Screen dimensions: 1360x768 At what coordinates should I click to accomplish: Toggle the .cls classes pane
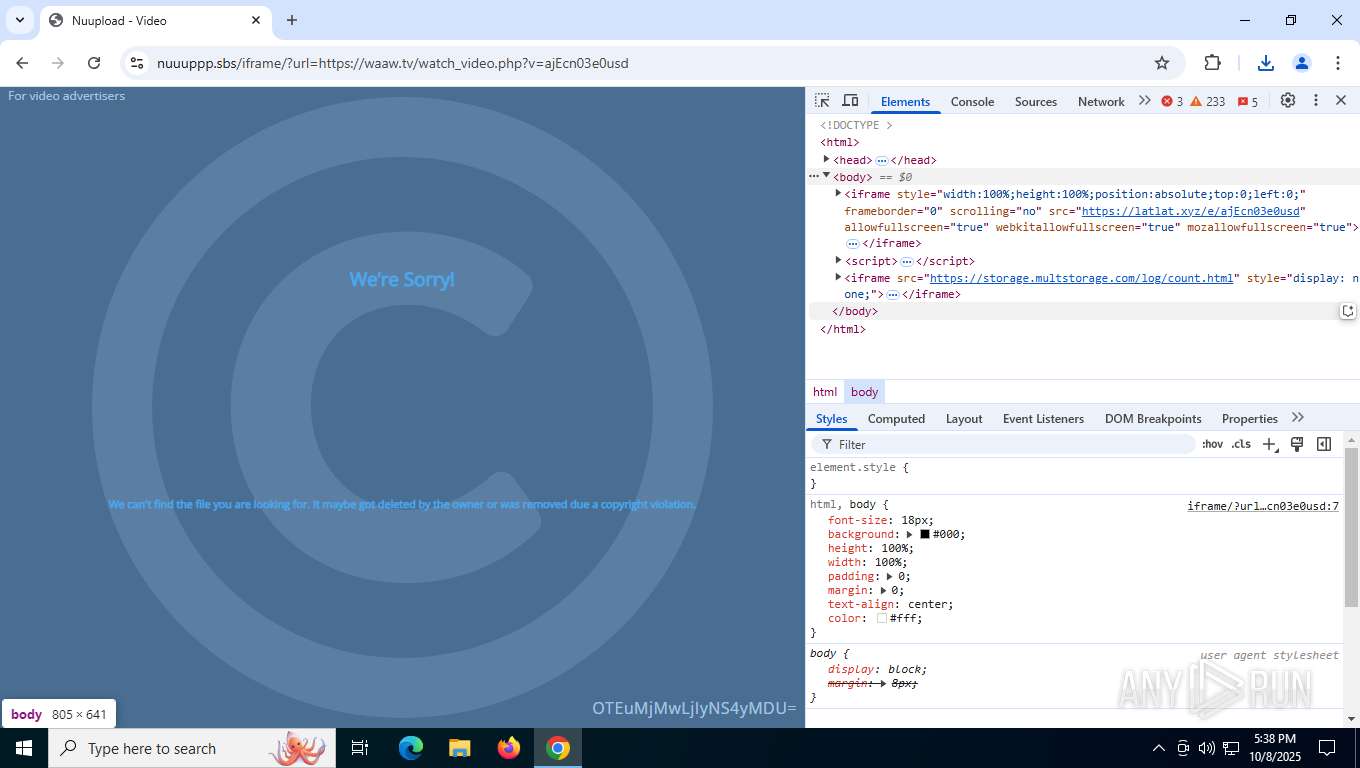pos(1241,444)
